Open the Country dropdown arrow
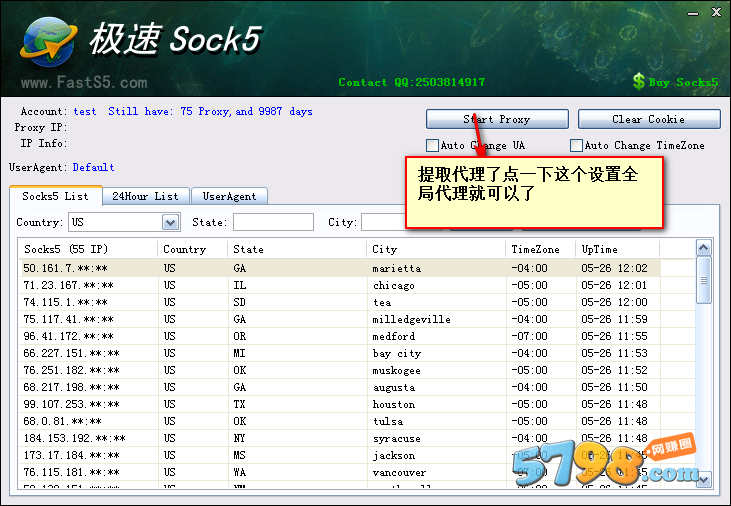Screen dimensions: 731x506 (x=171, y=222)
